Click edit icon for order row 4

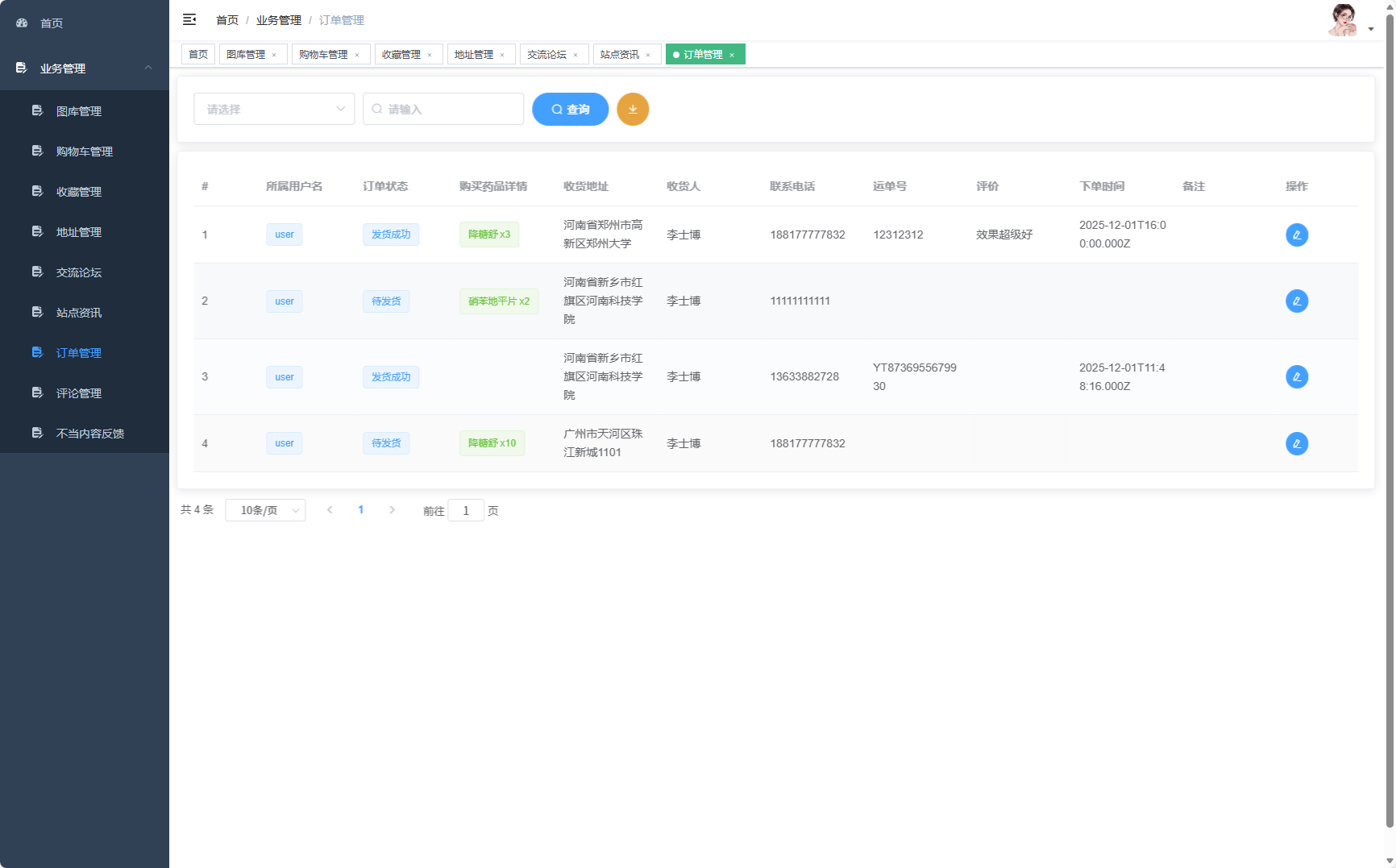(1296, 444)
